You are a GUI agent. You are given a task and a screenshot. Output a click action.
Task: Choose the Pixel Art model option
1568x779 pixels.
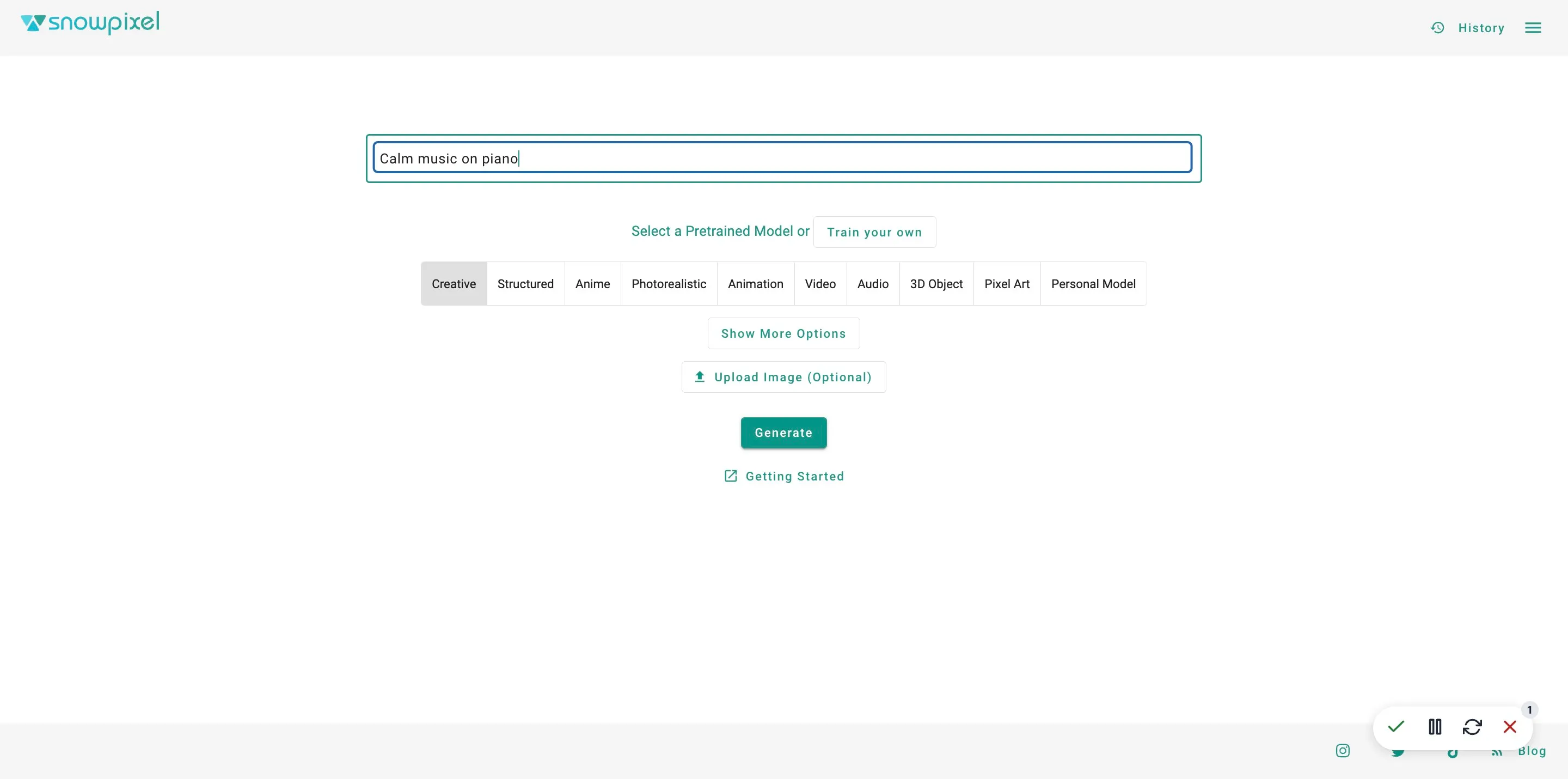pos(1007,284)
